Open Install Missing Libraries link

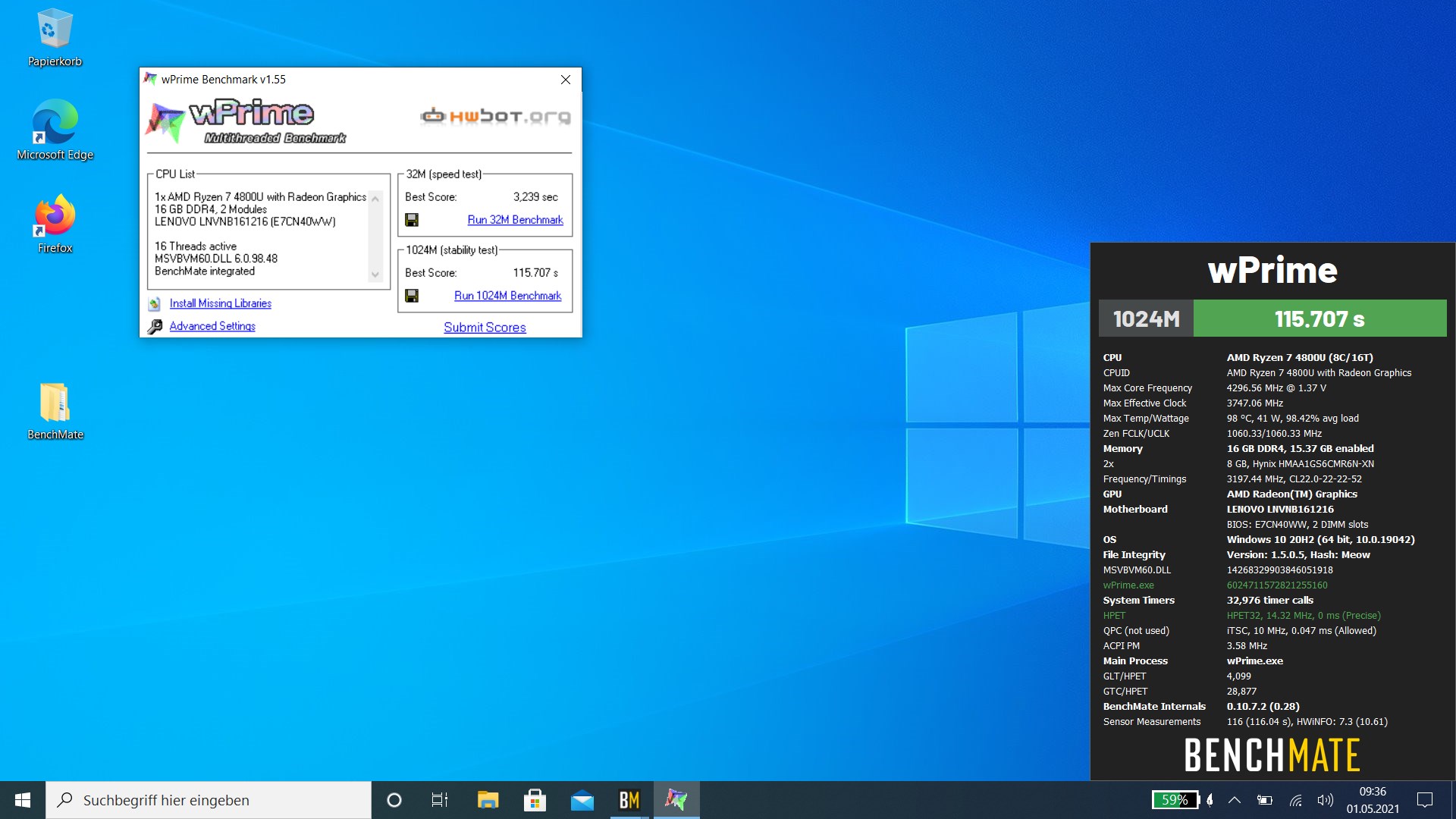point(221,303)
